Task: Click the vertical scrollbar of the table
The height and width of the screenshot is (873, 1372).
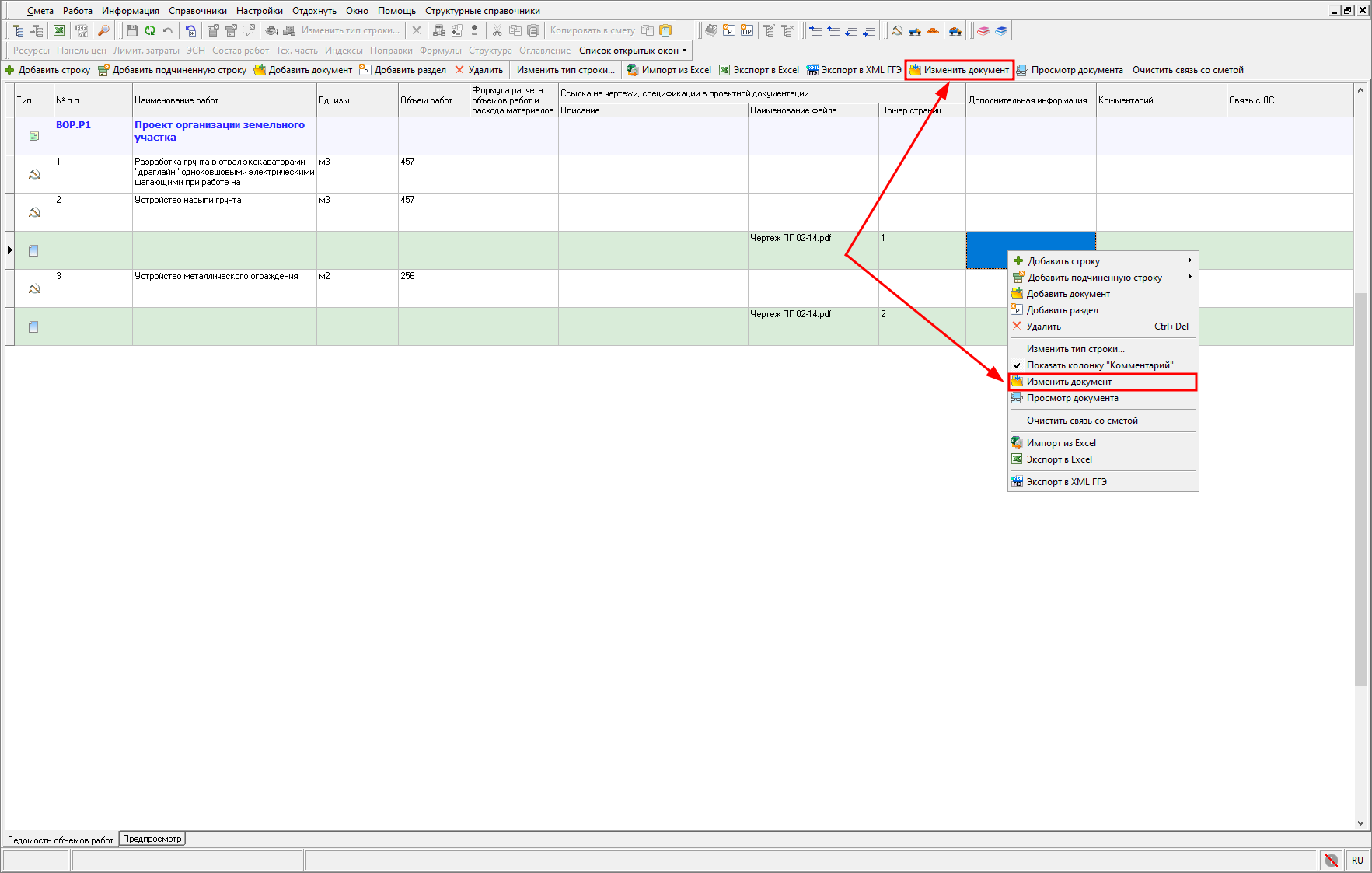Action: pyautogui.click(x=1360, y=488)
